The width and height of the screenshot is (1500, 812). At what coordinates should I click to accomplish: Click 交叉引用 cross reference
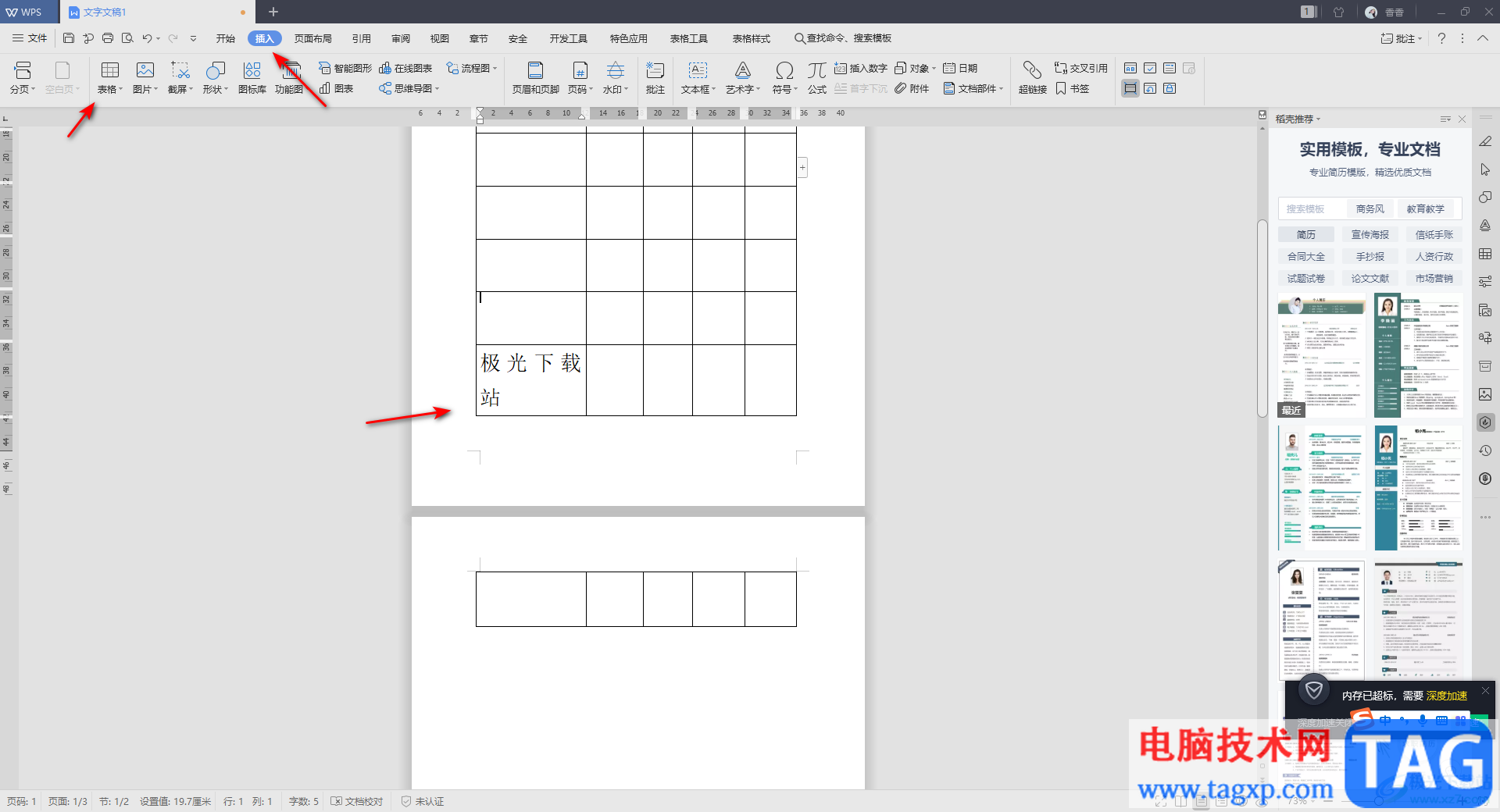pyautogui.click(x=1081, y=69)
